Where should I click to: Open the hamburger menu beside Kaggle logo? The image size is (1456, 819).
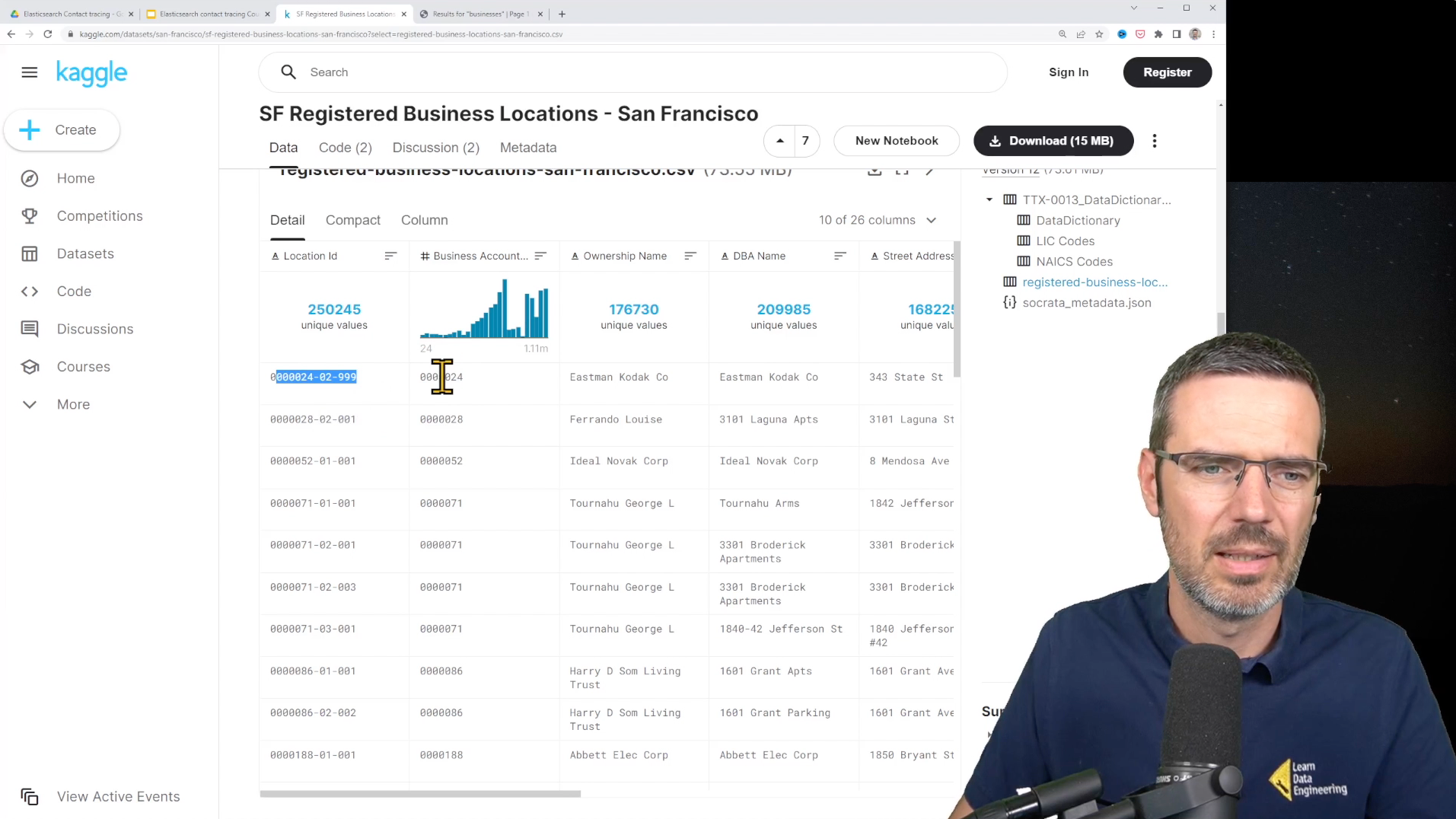point(30,72)
